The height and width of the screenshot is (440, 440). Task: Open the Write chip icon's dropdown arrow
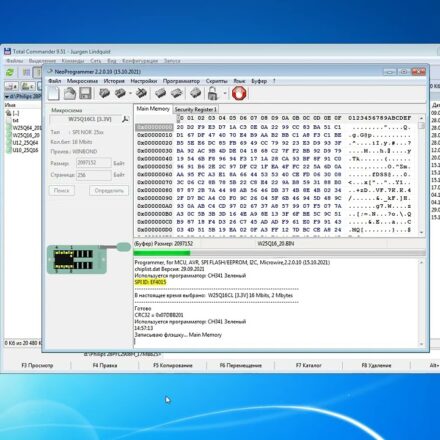point(130,93)
